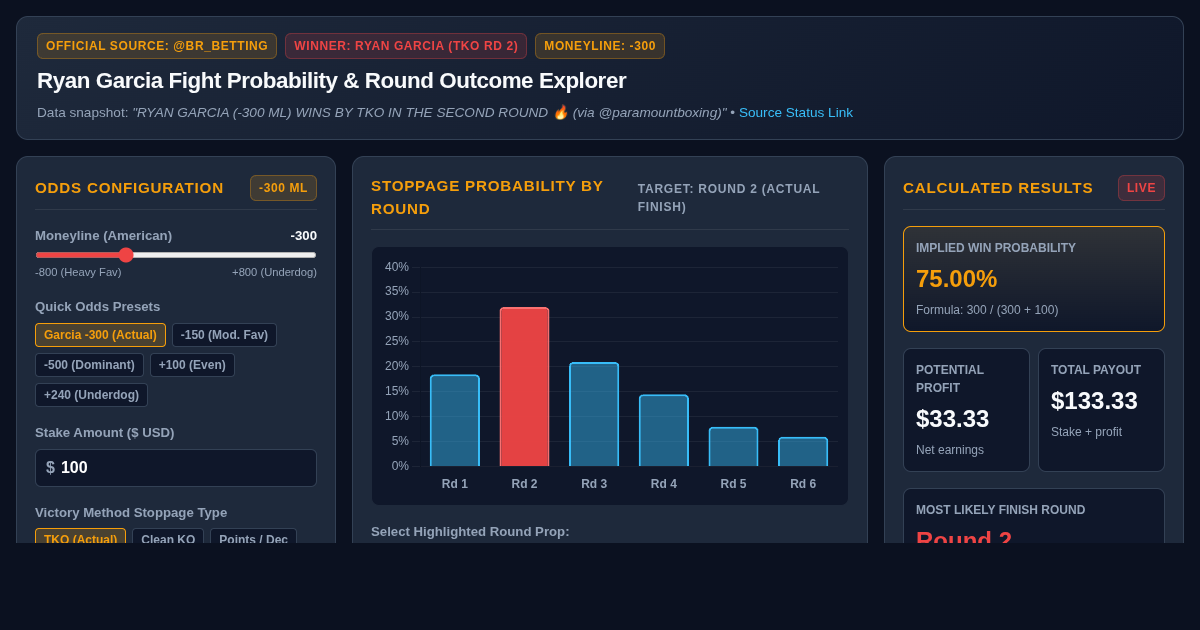The width and height of the screenshot is (1200, 630).
Task: Click the 75.00% implied probability value
Action: click(957, 279)
